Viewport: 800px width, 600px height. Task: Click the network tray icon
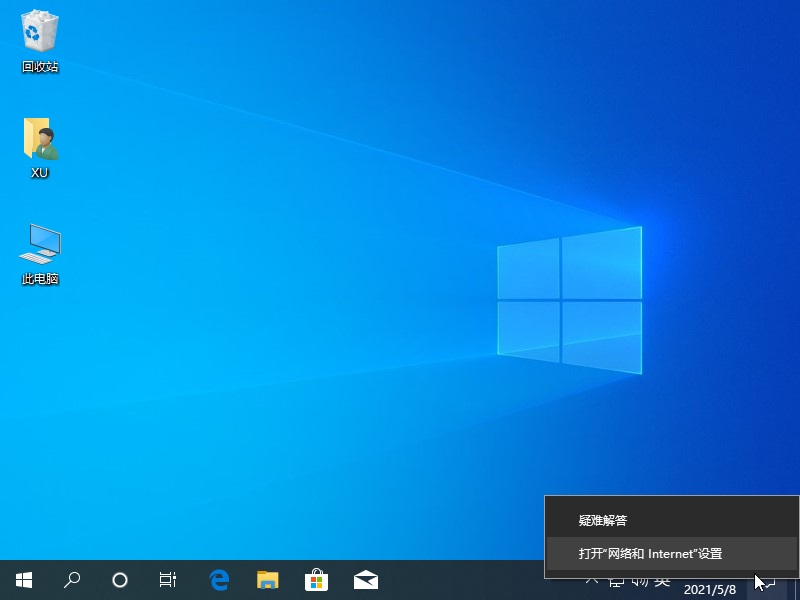(616, 581)
